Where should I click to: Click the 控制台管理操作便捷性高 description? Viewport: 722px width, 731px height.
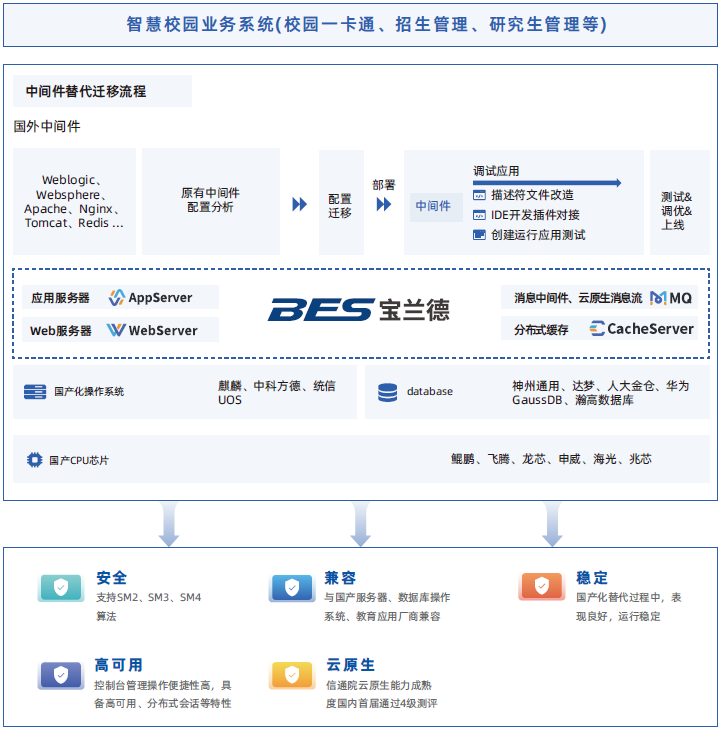(163, 694)
